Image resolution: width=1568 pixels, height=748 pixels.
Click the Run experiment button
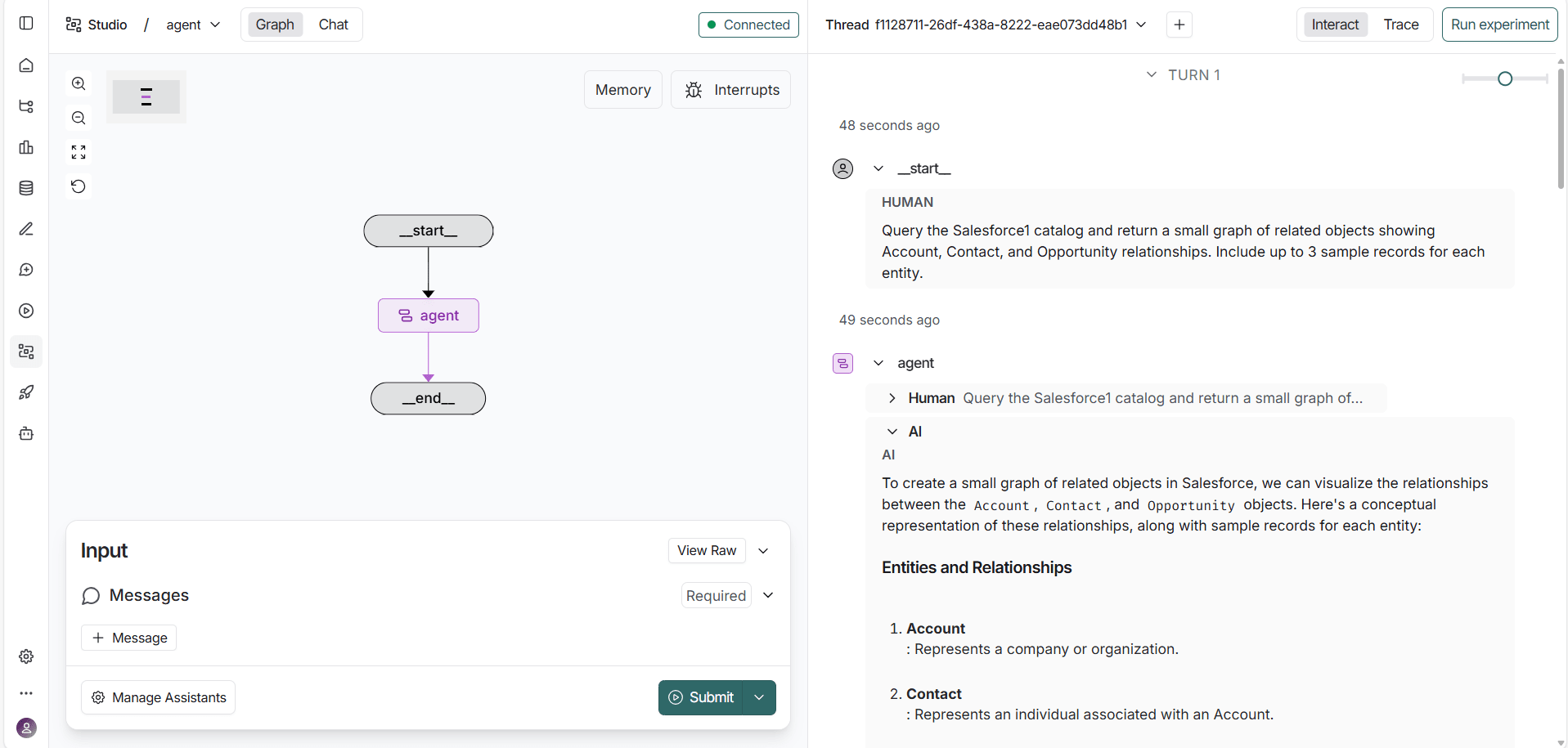1499,25
